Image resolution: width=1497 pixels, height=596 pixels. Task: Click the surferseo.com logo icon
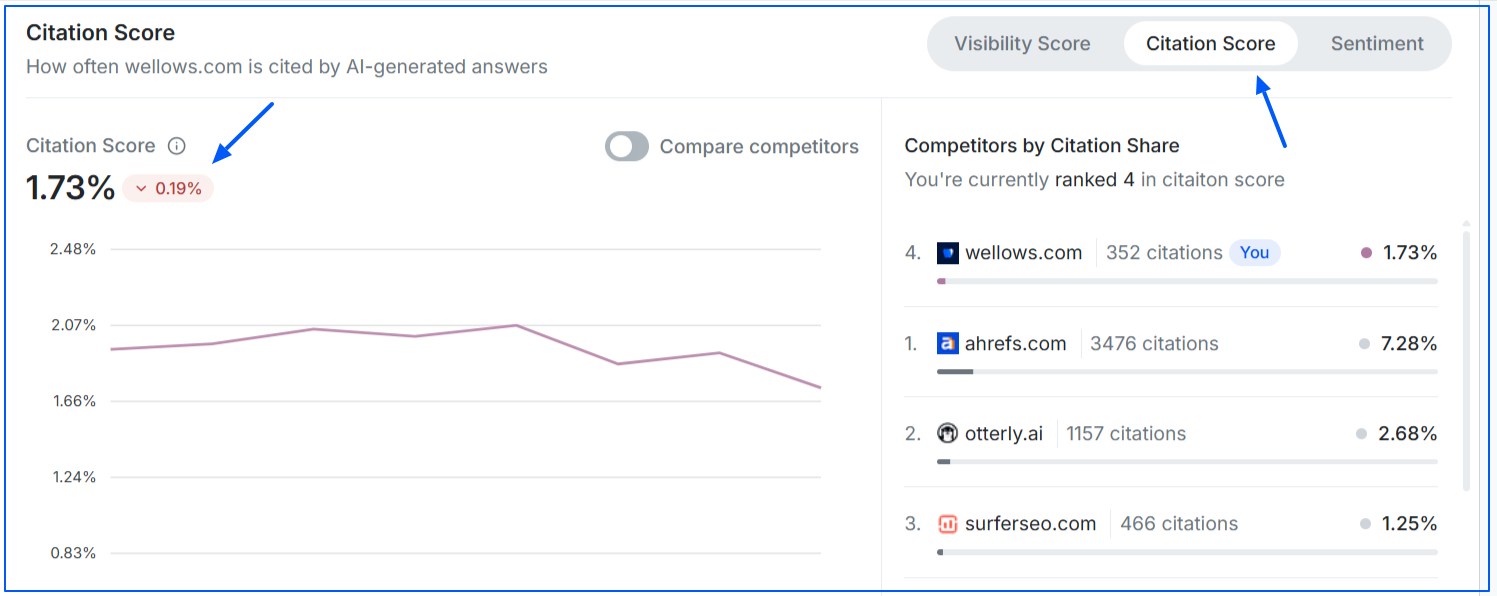tap(947, 524)
